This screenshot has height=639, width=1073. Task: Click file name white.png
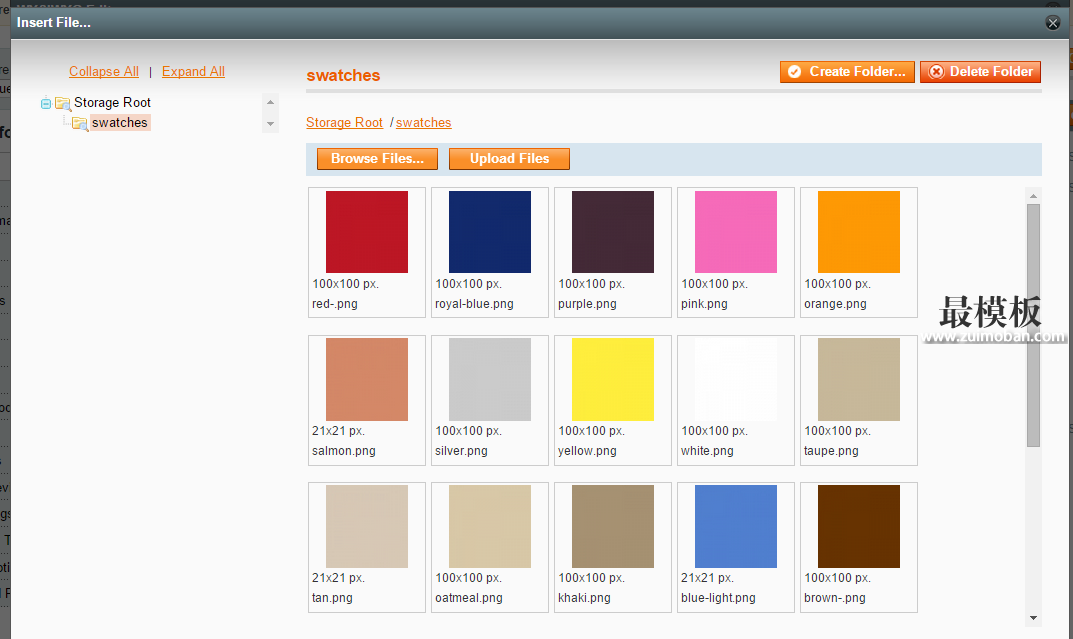point(707,451)
